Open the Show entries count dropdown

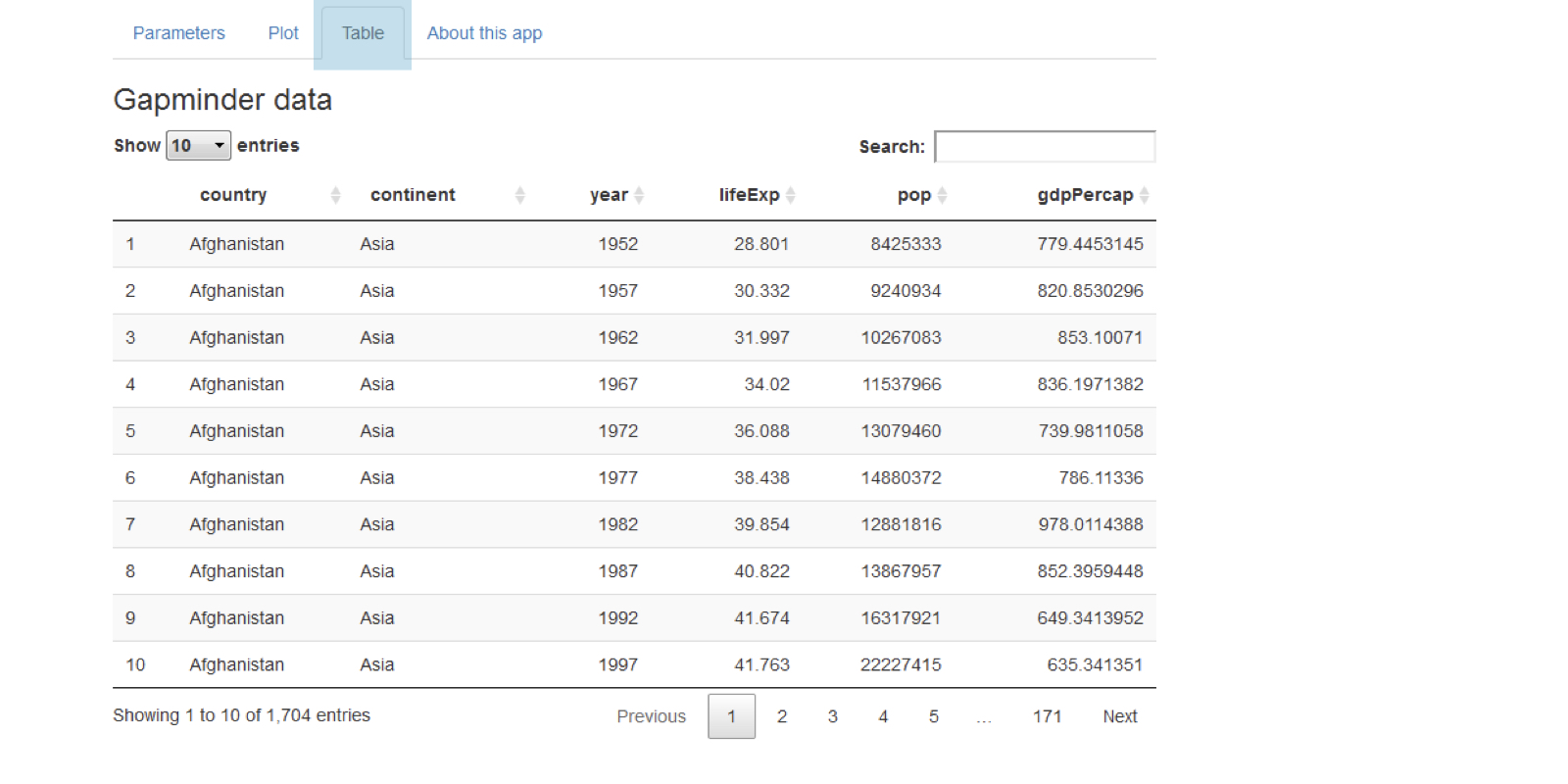coord(199,145)
